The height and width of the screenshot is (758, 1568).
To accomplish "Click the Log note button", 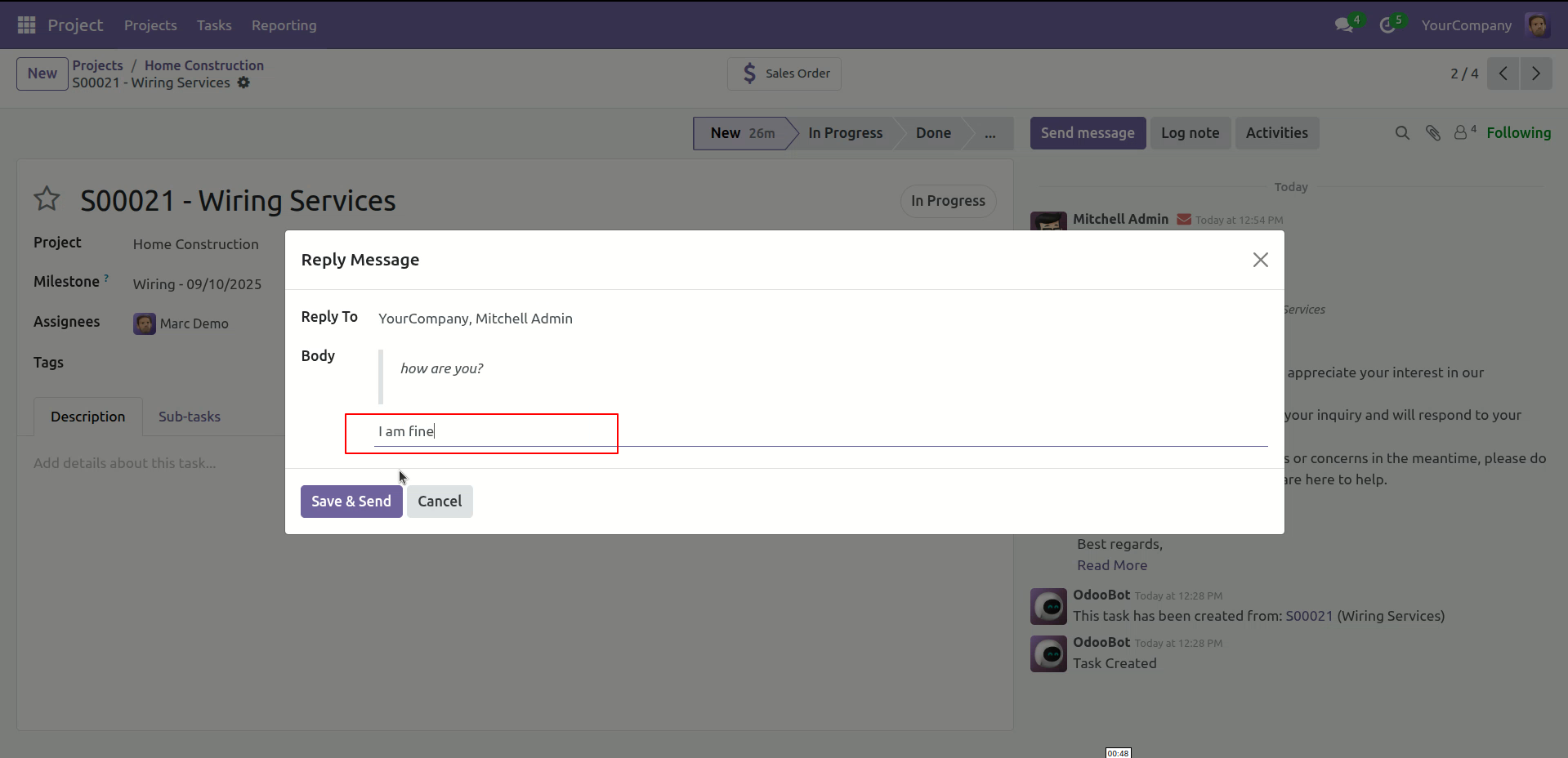I will (x=1191, y=133).
